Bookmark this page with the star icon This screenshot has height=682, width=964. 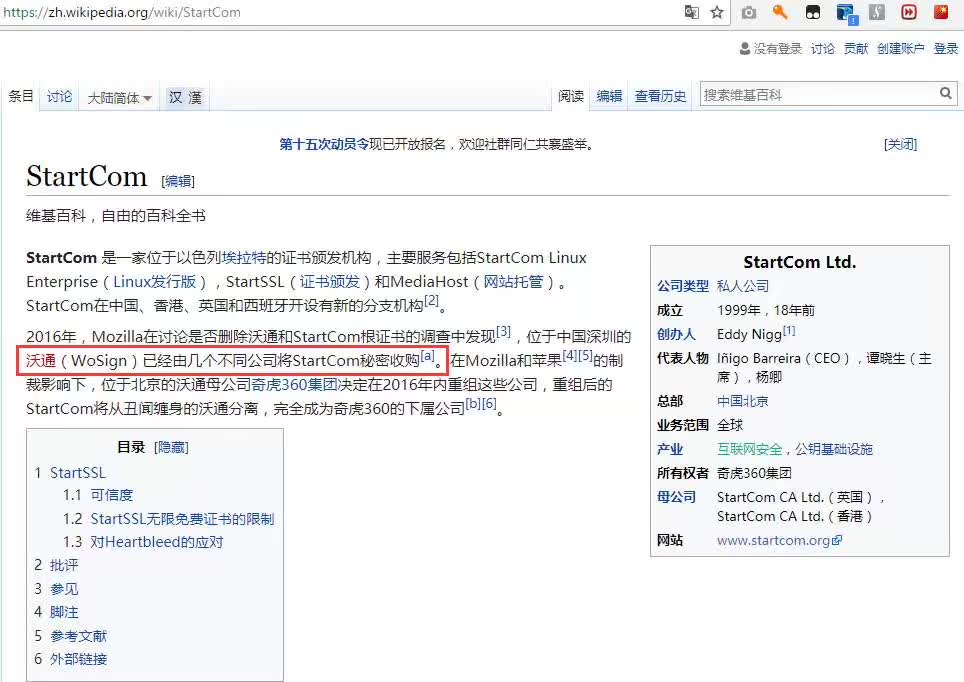tap(717, 12)
